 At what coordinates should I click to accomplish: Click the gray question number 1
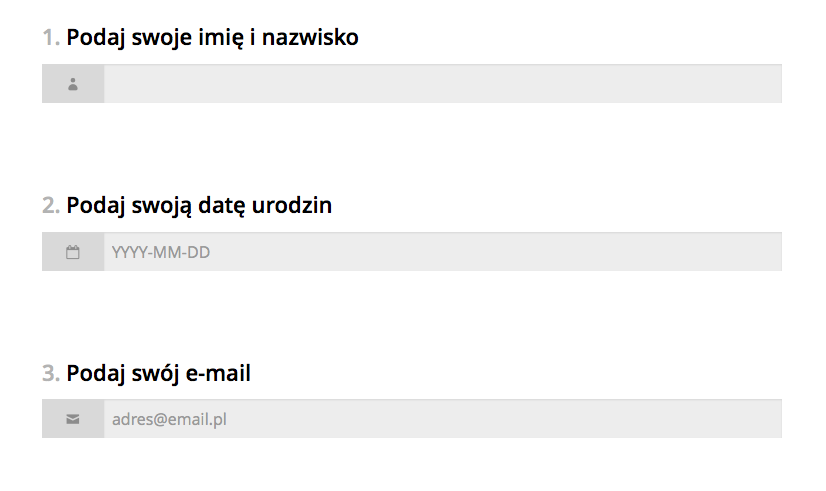[x=51, y=38]
